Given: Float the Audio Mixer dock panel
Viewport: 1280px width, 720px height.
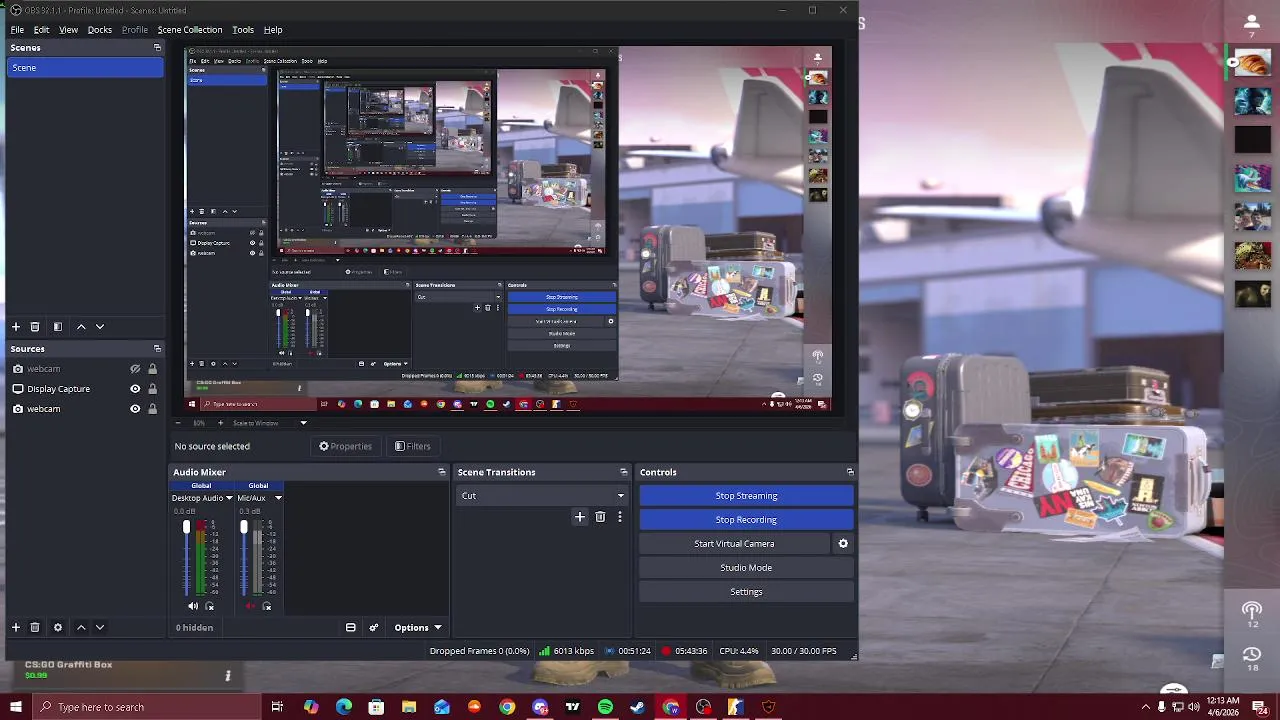Looking at the screenshot, I should (x=442, y=472).
